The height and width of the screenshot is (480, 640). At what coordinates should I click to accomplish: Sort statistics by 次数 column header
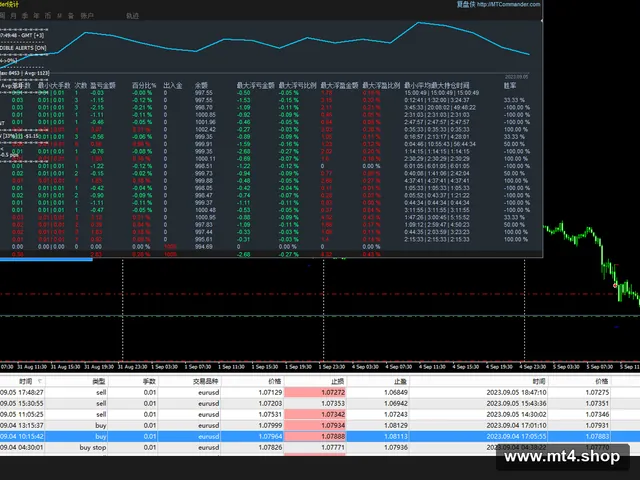80,86
